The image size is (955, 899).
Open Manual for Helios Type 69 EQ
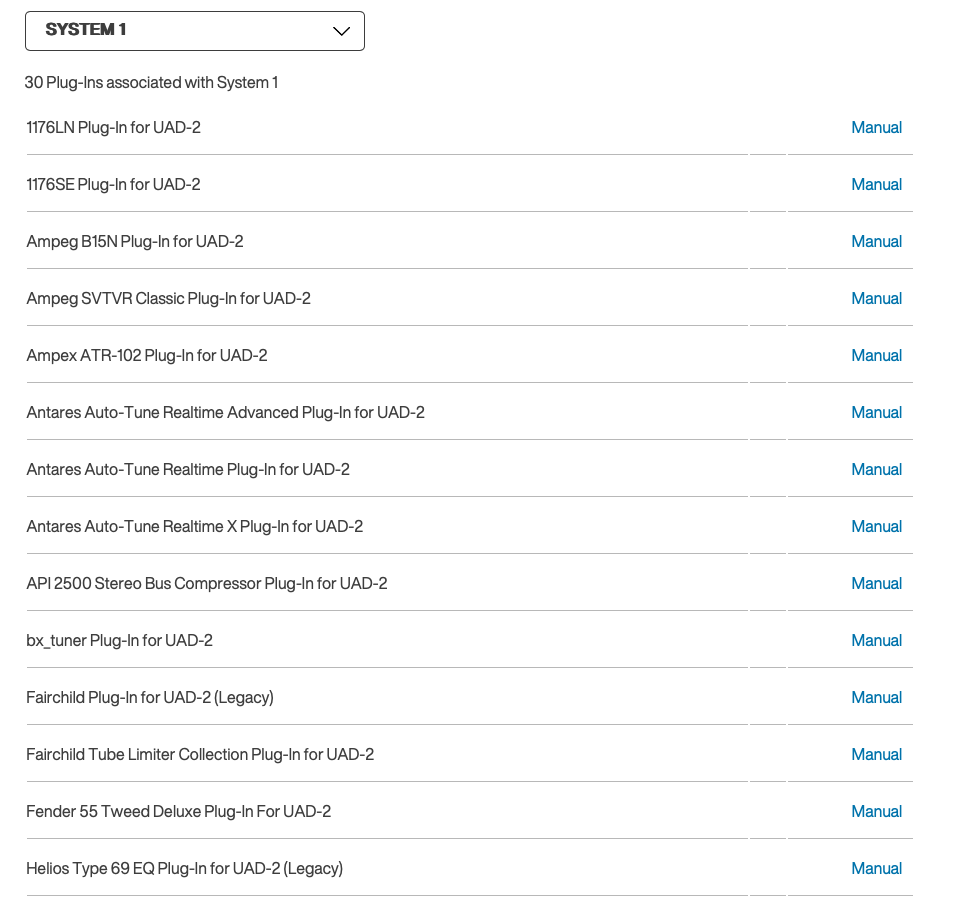(876, 869)
